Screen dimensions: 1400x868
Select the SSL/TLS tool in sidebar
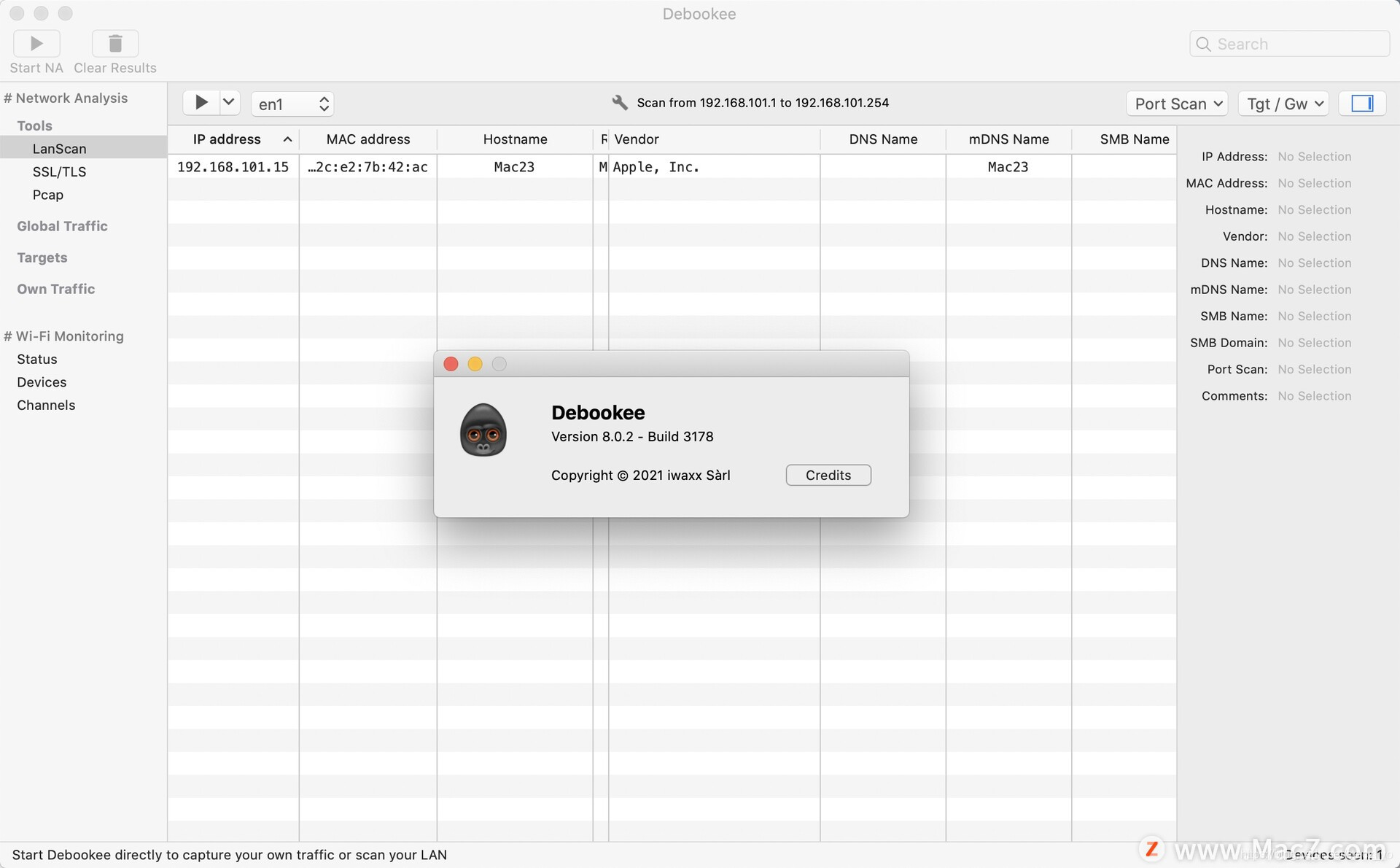59,171
